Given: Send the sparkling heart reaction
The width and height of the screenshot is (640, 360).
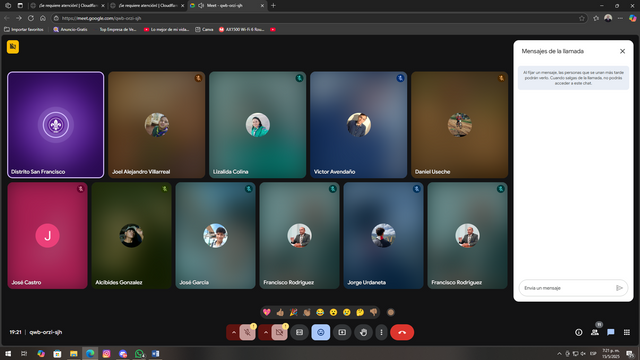Looking at the screenshot, I should (x=267, y=312).
